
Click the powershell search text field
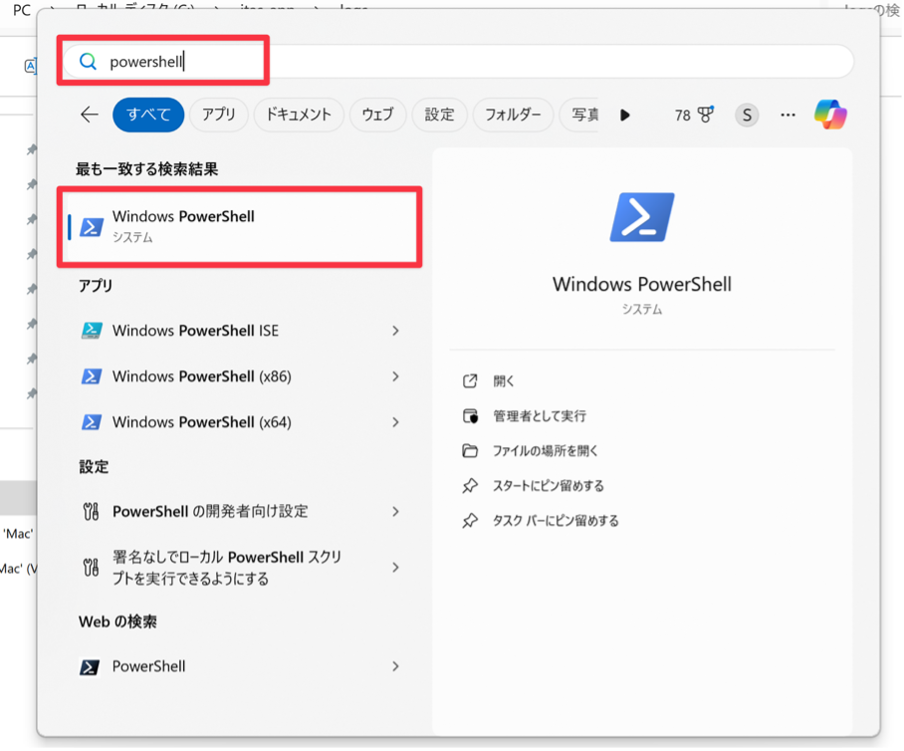pos(458,61)
